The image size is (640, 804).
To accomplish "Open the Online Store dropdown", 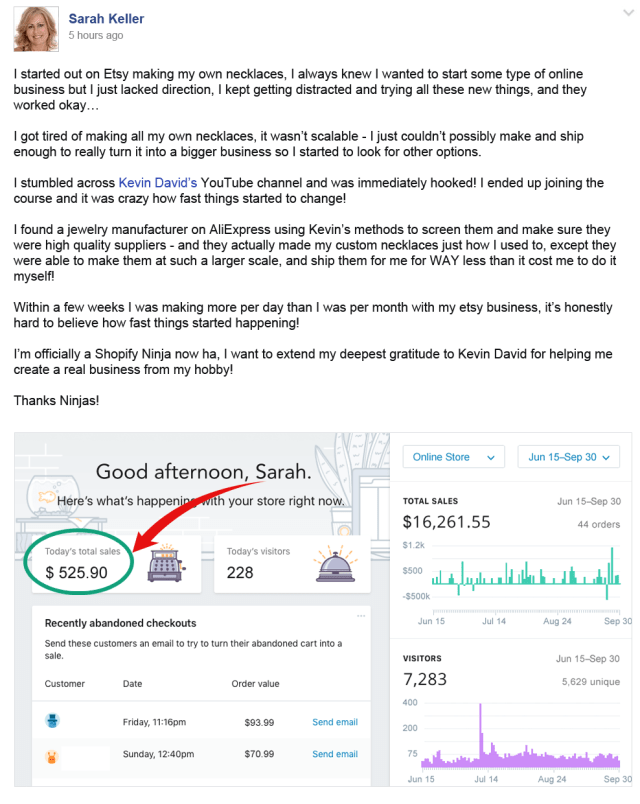I will [x=453, y=457].
